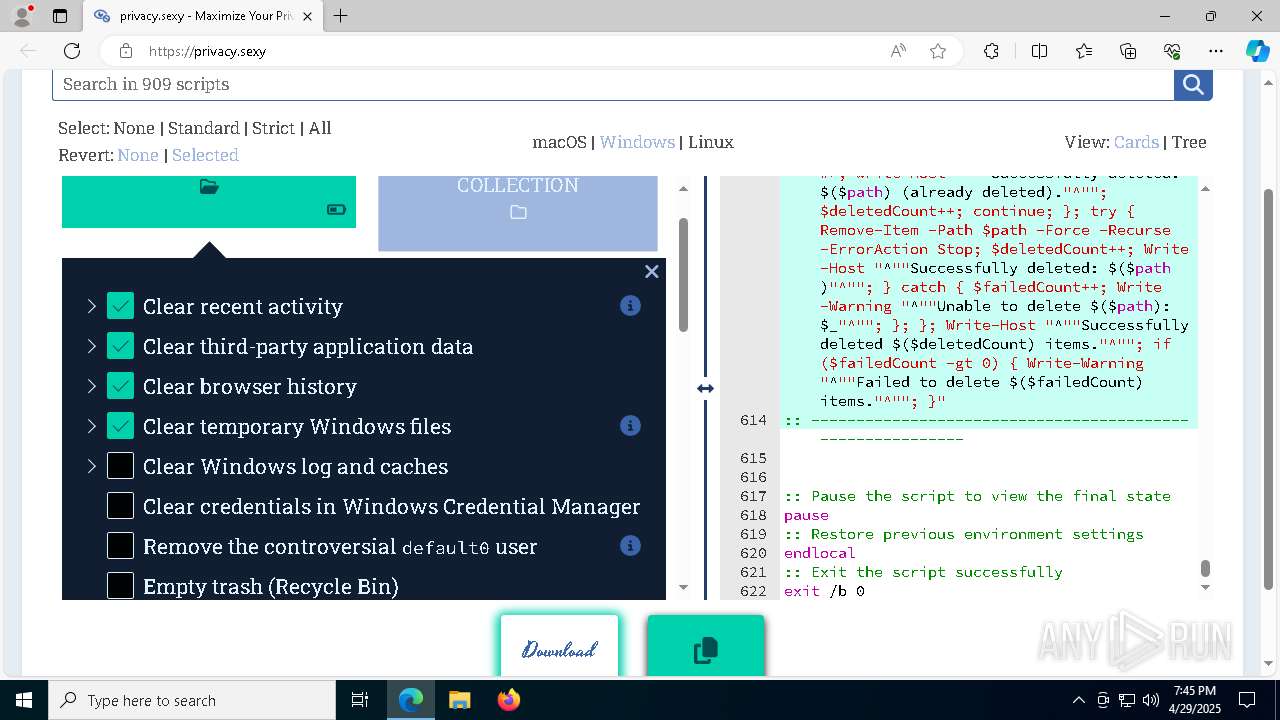The width and height of the screenshot is (1280, 720).
Task: Expand Clear recent activity node
Action: click(x=91, y=306)
